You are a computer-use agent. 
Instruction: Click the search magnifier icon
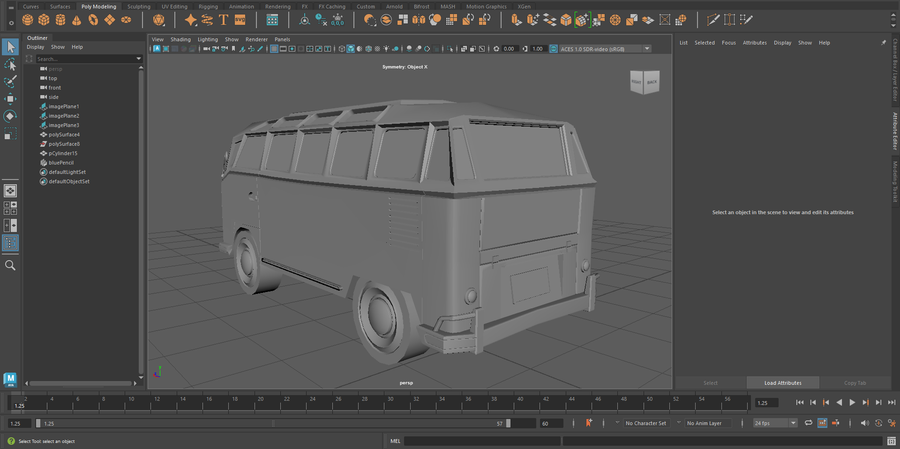(x=10, y=265)
